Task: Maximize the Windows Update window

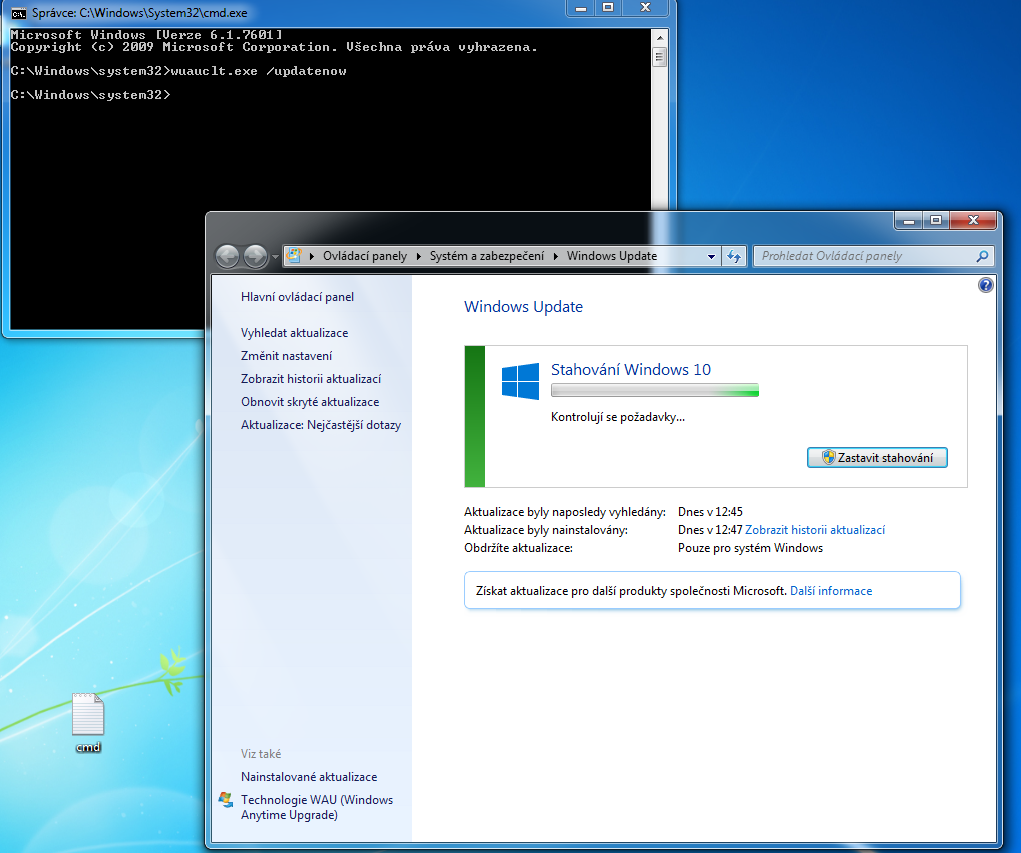Action: pyautogui.click(x=936, y=220)
